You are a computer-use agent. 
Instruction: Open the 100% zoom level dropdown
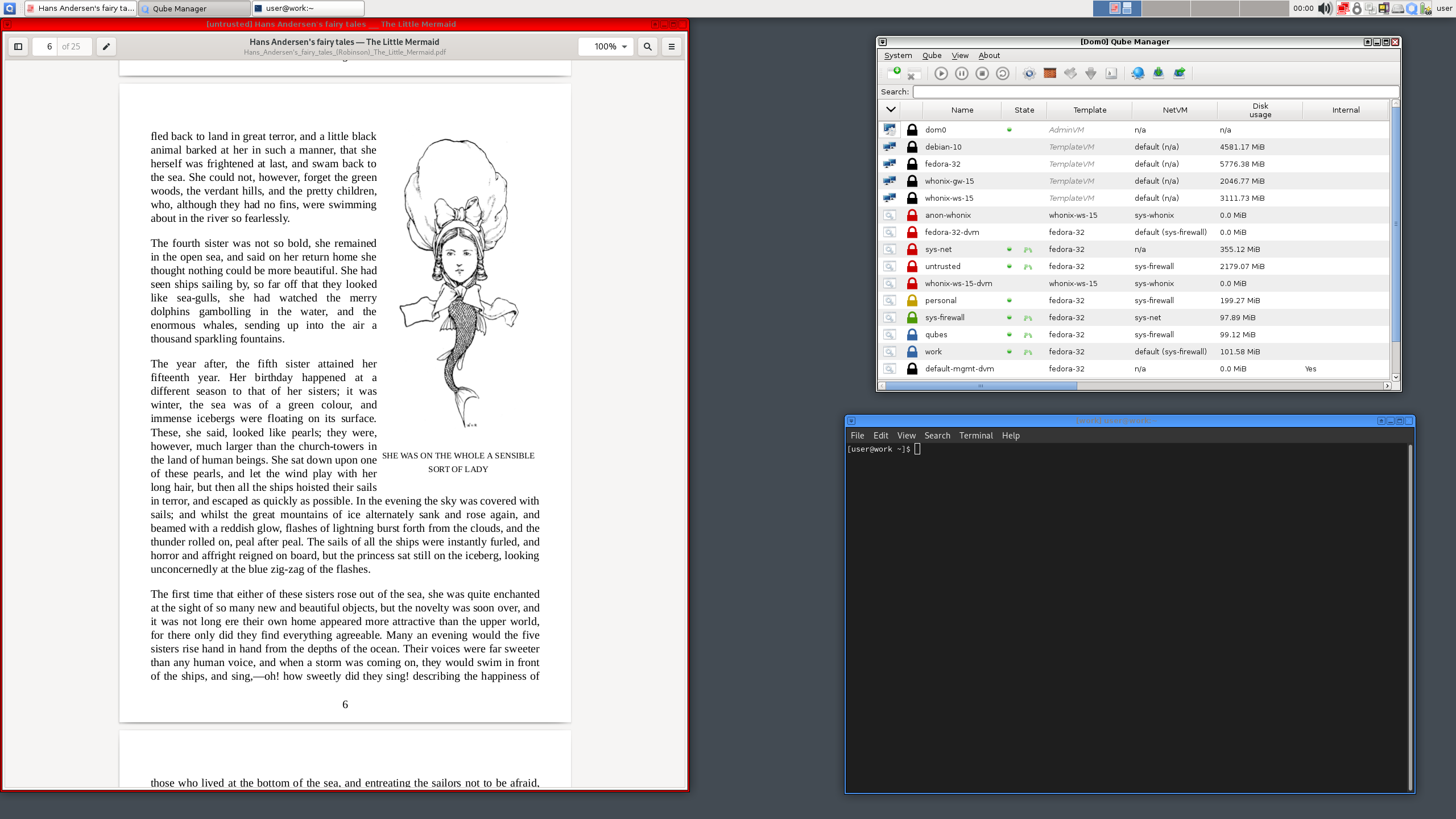pyautogui.click(x=605, y=46)
